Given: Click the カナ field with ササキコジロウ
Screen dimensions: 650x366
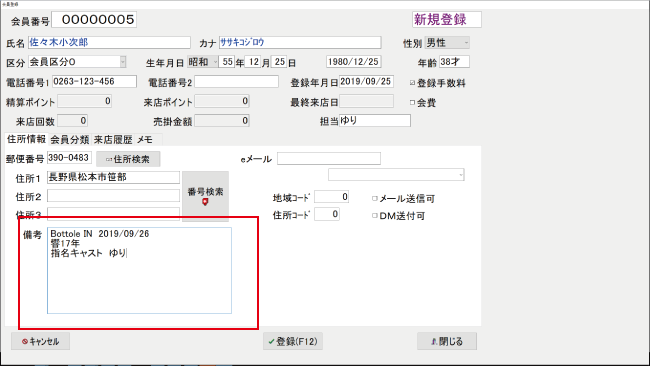Looking at the screenshot, I should point(300,42).
